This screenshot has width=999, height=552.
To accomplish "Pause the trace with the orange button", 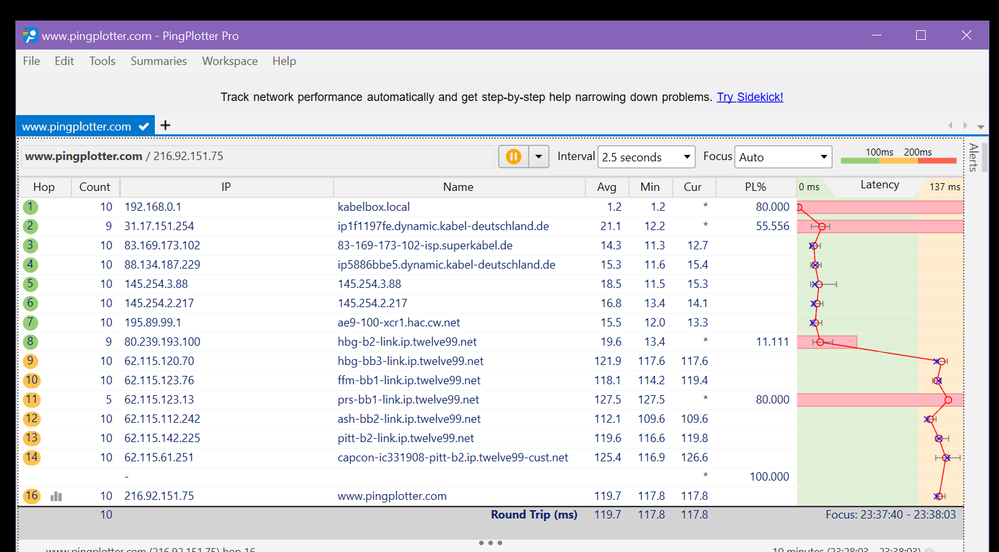I will (513, 157).
